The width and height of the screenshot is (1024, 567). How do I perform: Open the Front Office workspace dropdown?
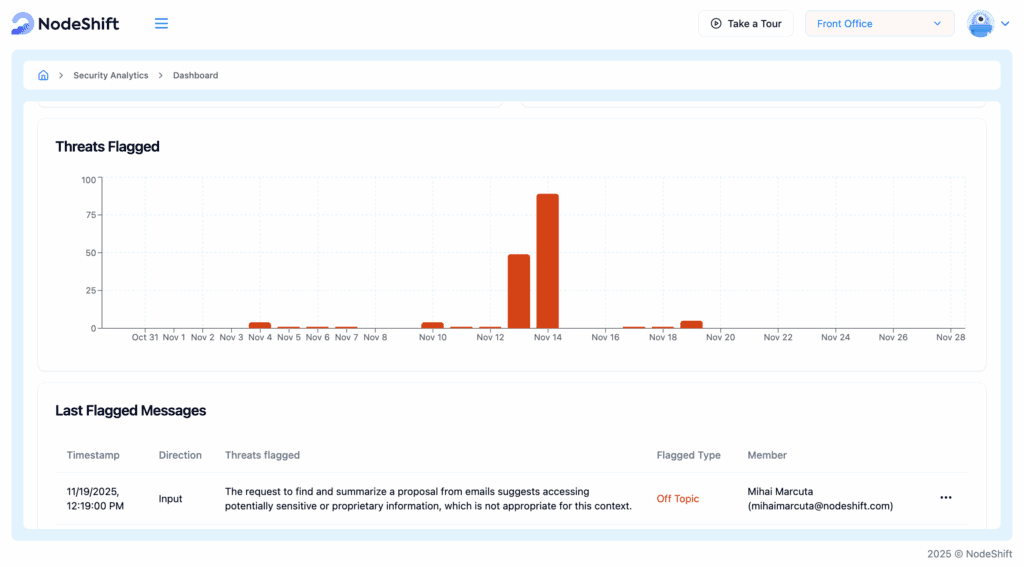[879, 24]
